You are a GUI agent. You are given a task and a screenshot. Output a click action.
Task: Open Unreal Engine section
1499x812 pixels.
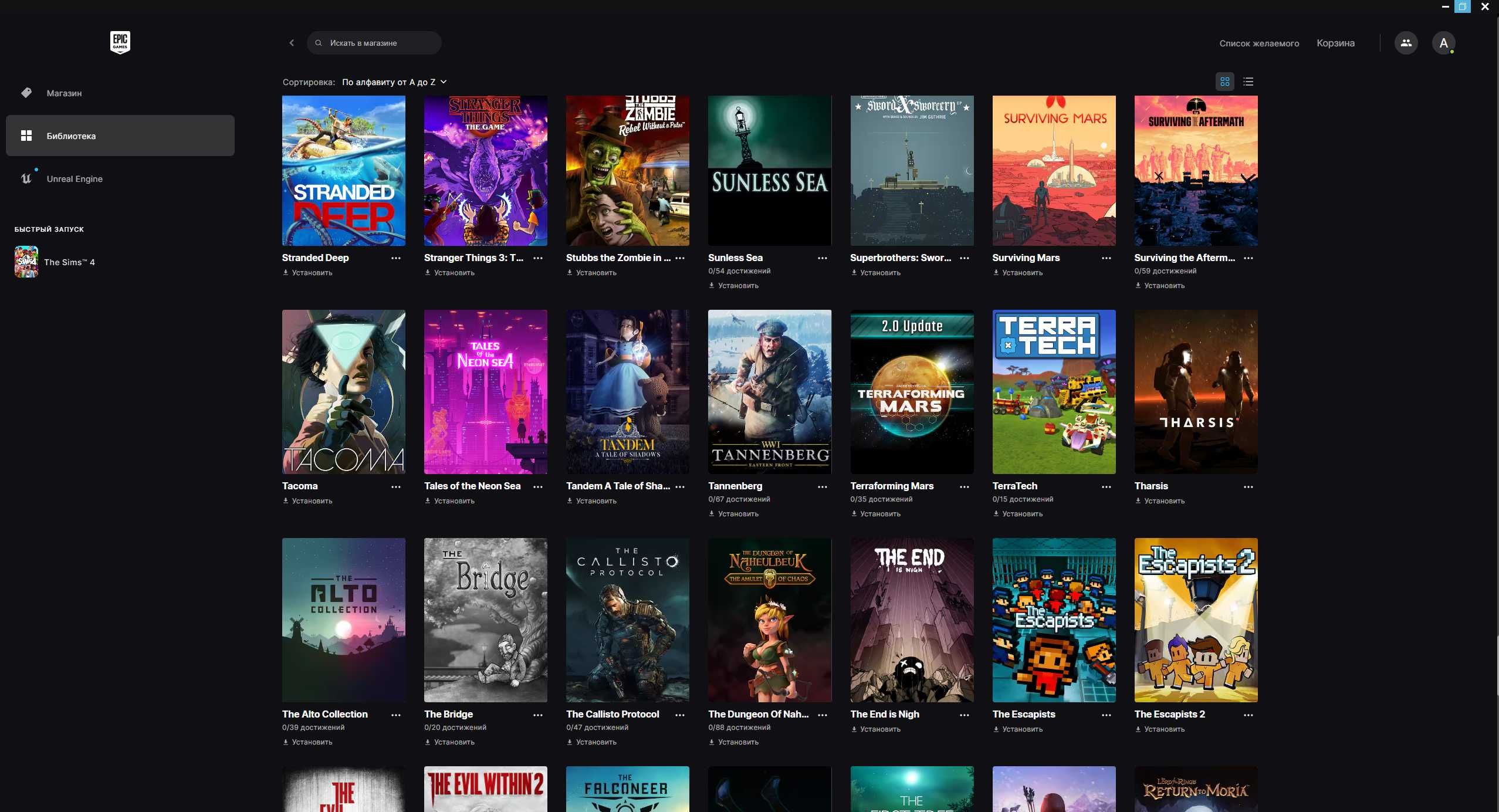pos(120,178)
